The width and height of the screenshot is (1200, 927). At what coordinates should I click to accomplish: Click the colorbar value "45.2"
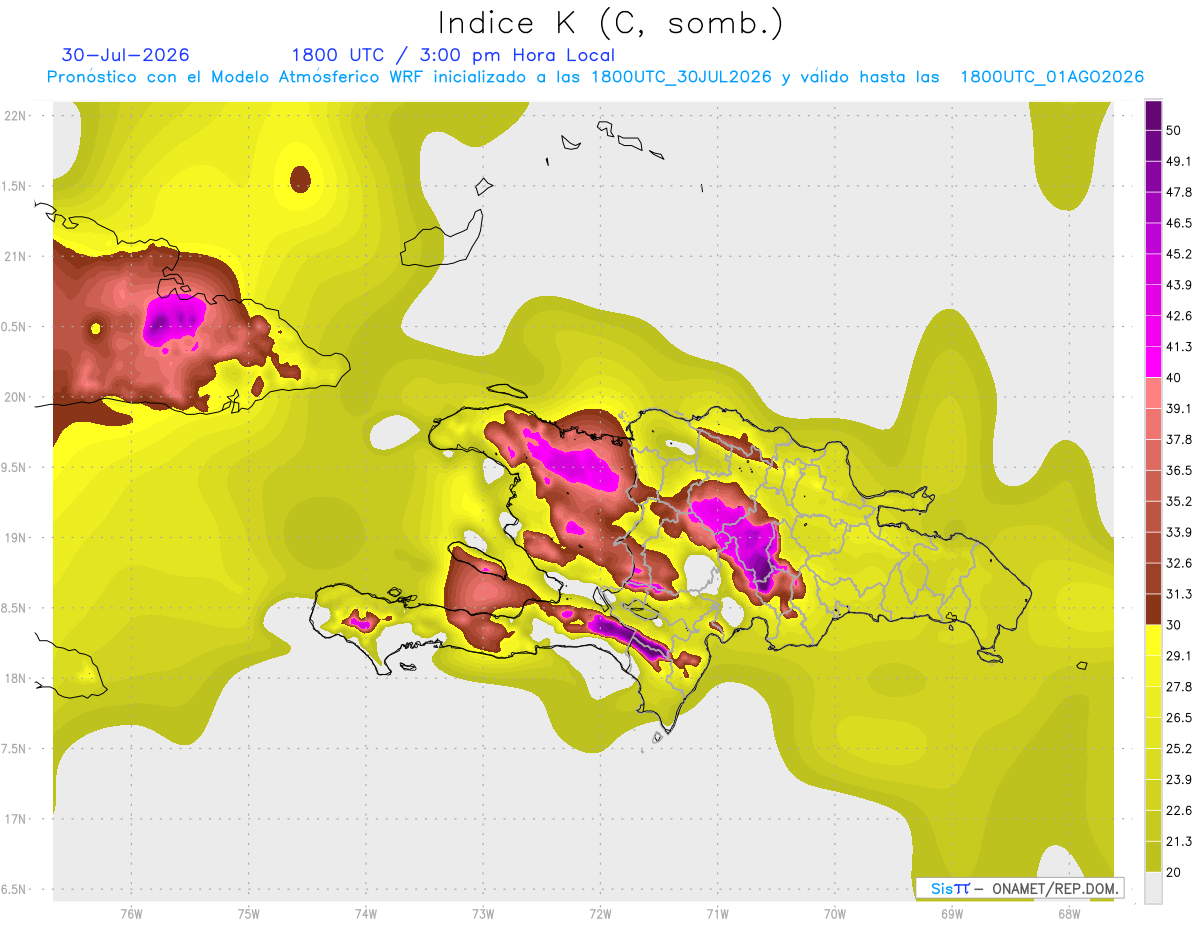1178,254
